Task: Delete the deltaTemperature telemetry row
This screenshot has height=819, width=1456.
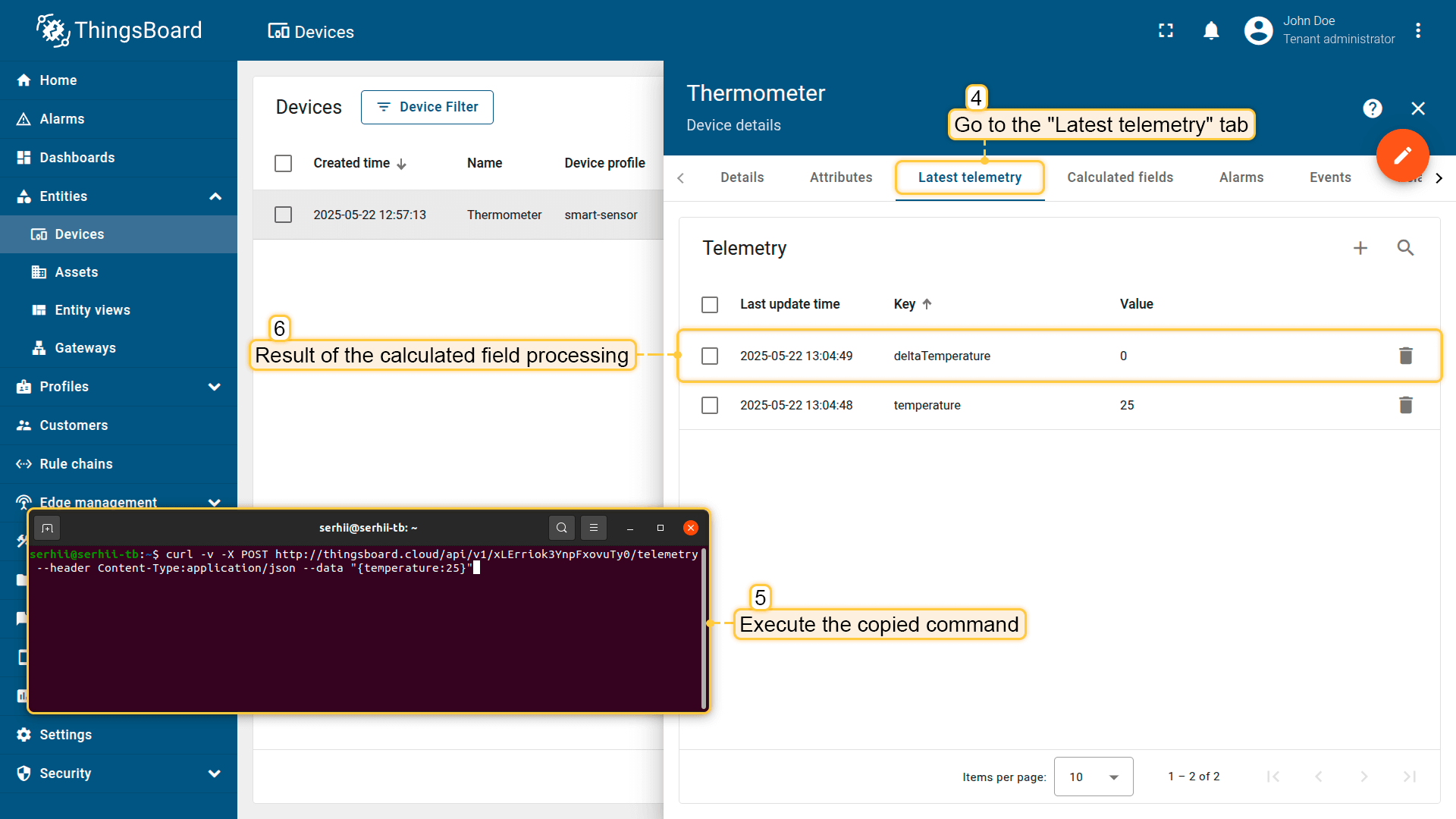Action: pyautogui.click(x=1405, y=356)
